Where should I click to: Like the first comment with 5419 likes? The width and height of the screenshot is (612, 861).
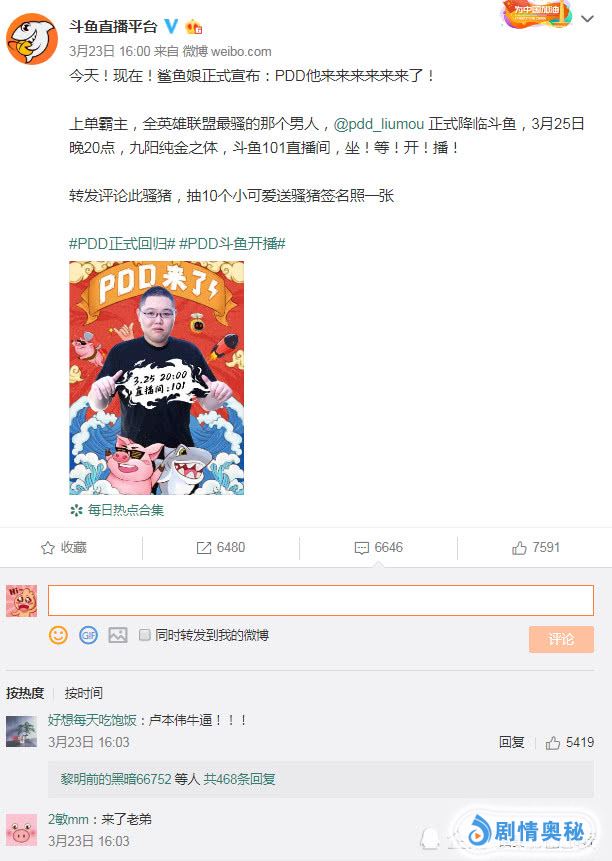coord(569,742)
